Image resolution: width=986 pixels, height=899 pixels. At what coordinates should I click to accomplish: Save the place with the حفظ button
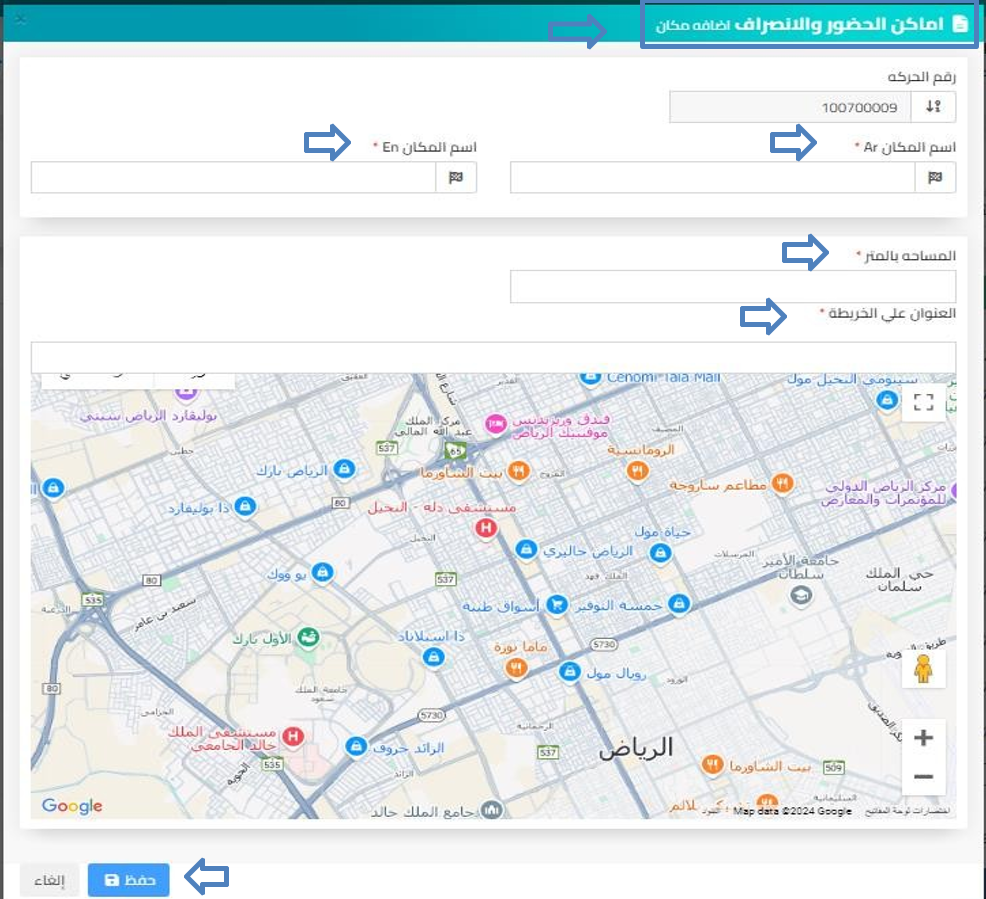click(x=128, y=880)
